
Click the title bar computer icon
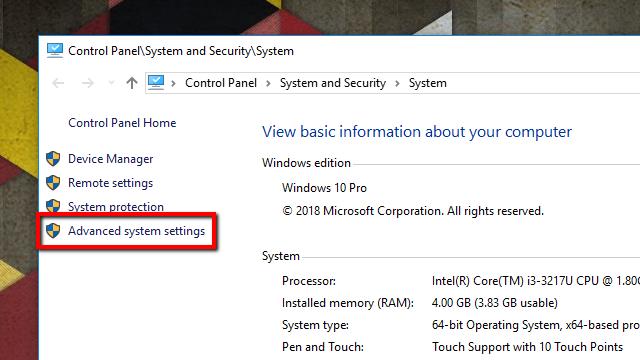pyautogui.click(x=55, y=51)
